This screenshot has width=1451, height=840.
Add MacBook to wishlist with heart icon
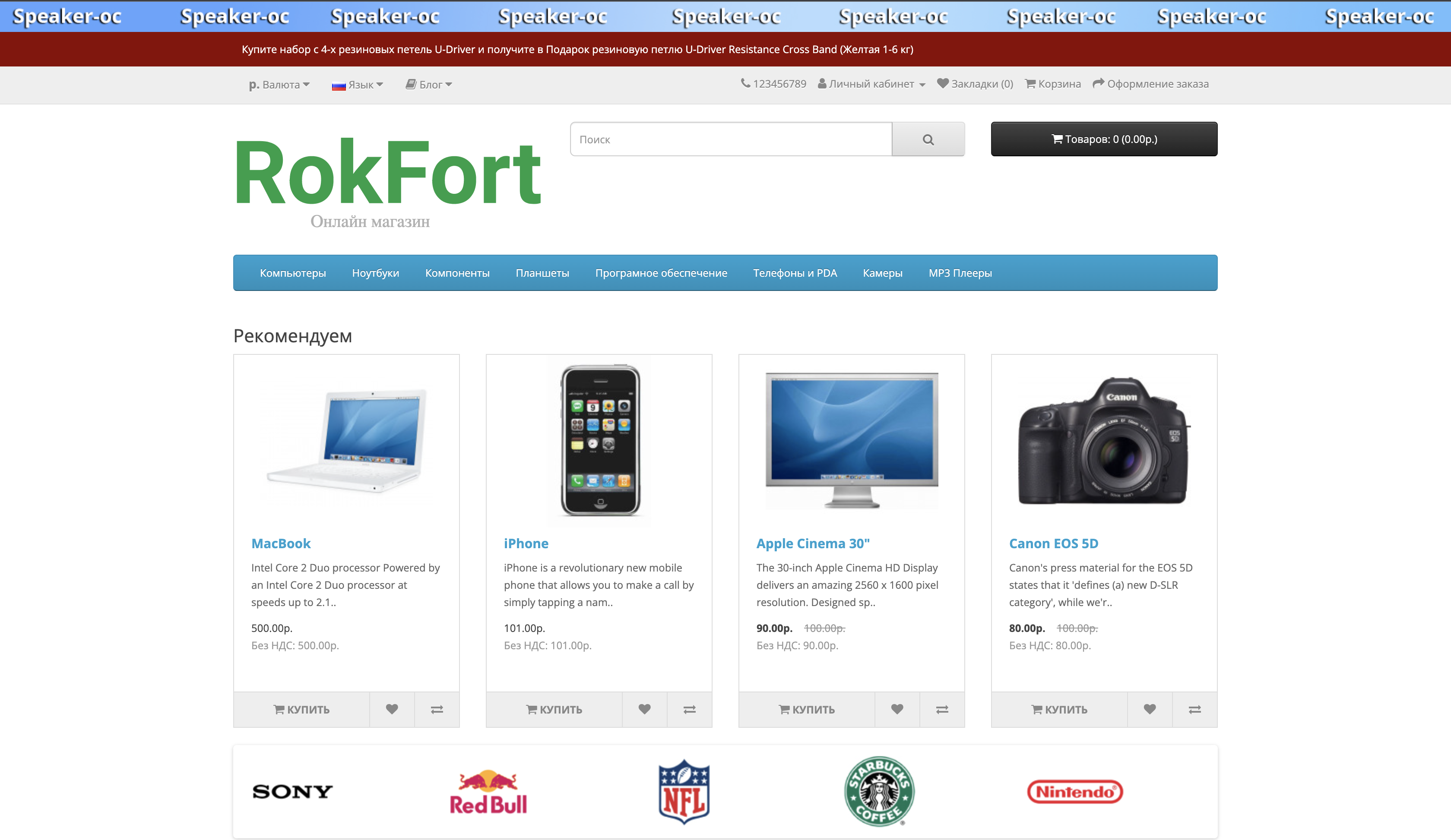pyautogui.click(x=392, y=709)
